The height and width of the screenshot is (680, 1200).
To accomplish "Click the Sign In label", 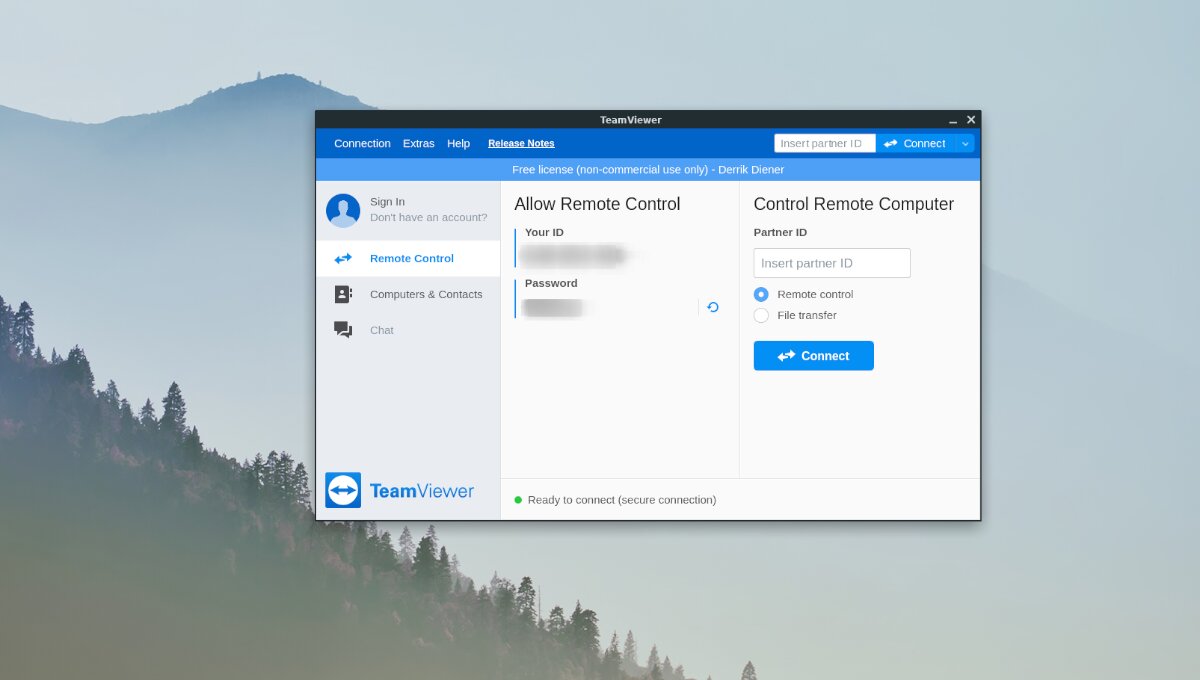I will point(387,201).
